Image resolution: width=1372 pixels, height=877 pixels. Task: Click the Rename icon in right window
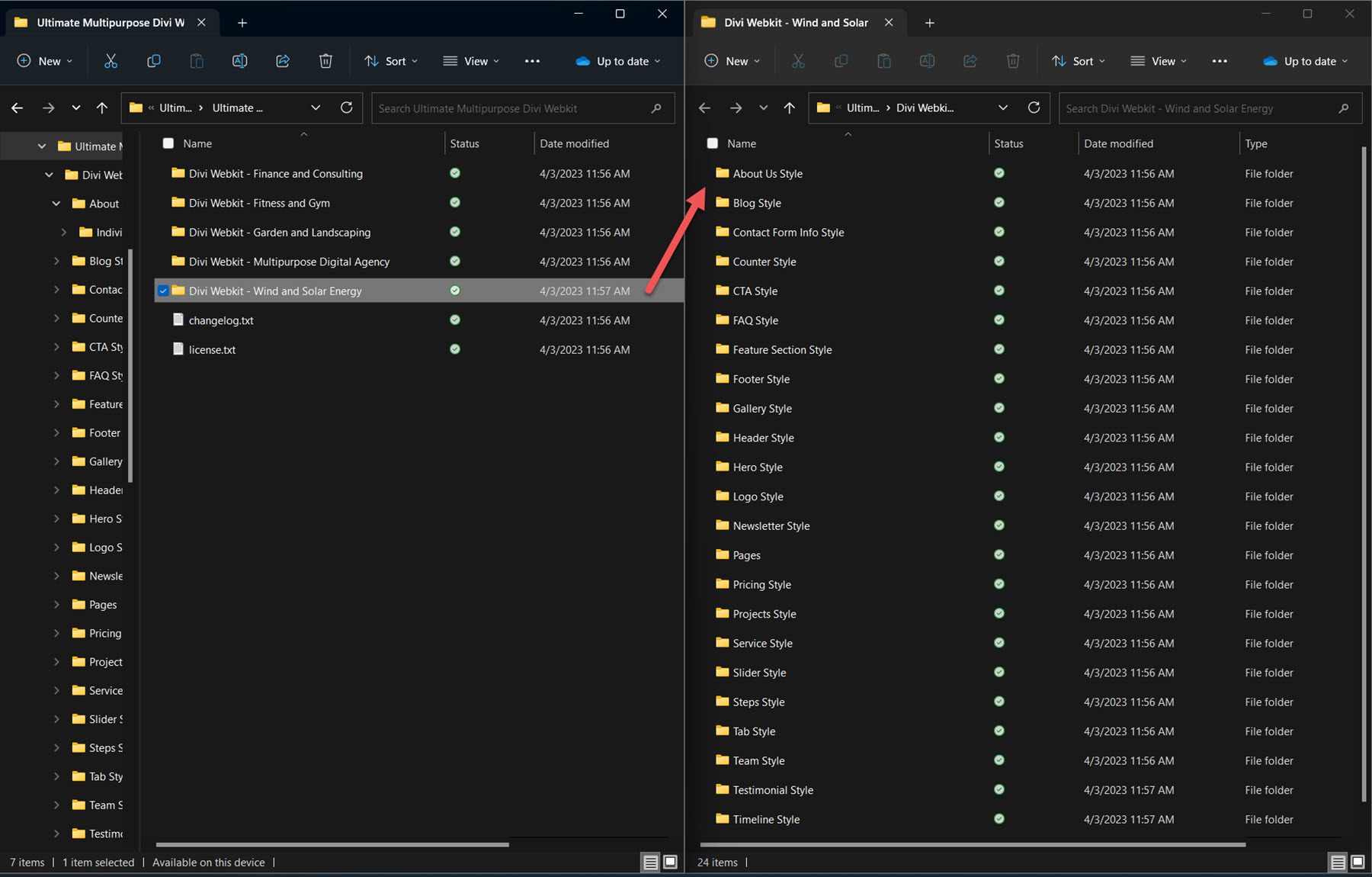(x=927, y=61)
